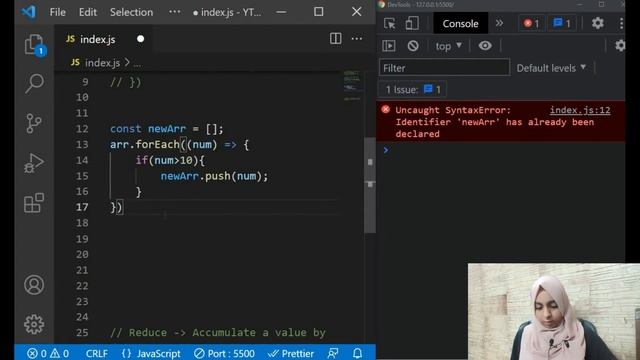Select the JavaScript language mode
Image resolution: width=640 pixels, height=360 pixels.
[x=151, y=353]
